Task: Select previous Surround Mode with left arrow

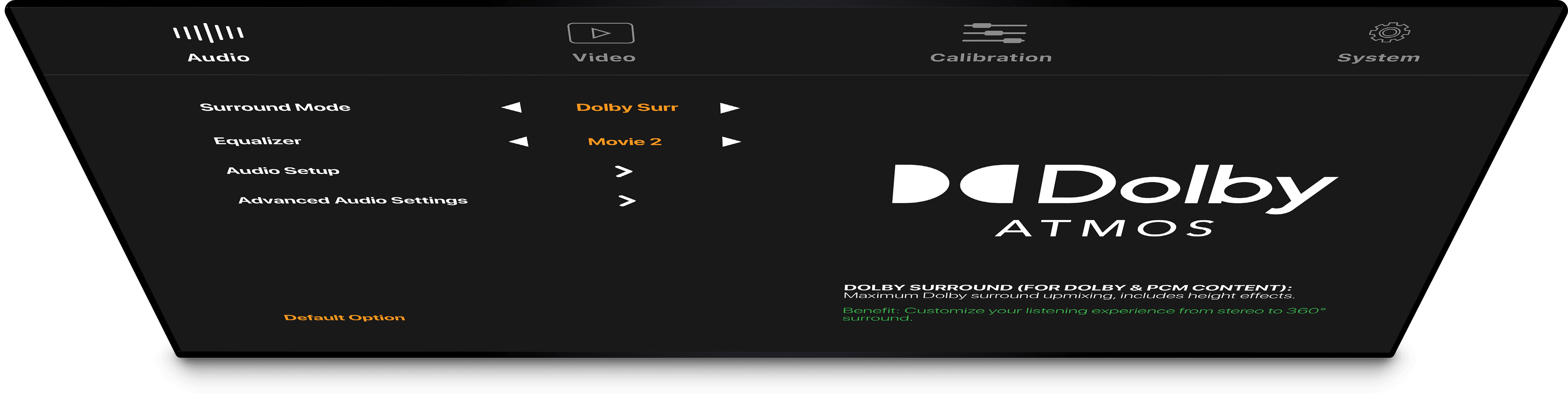Action: (x=511, y=107)
